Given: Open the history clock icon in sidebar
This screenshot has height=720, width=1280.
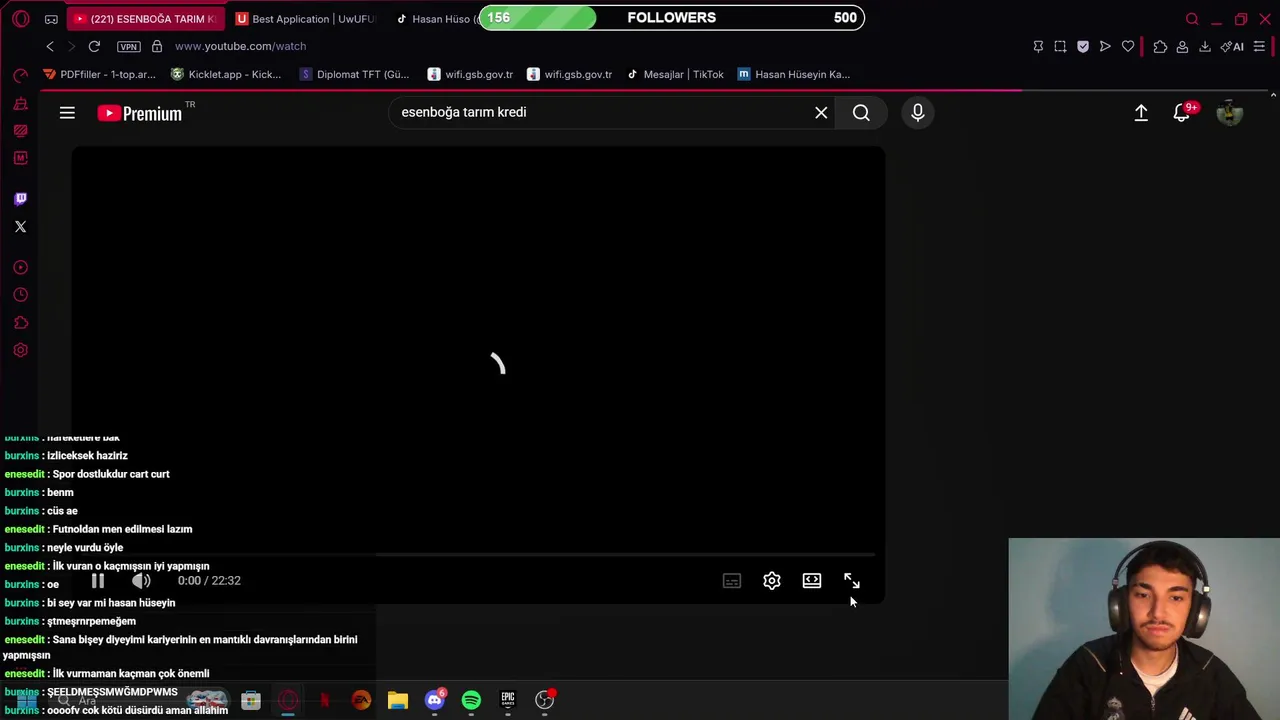Looking at the screenshot, I should point(21,295).
